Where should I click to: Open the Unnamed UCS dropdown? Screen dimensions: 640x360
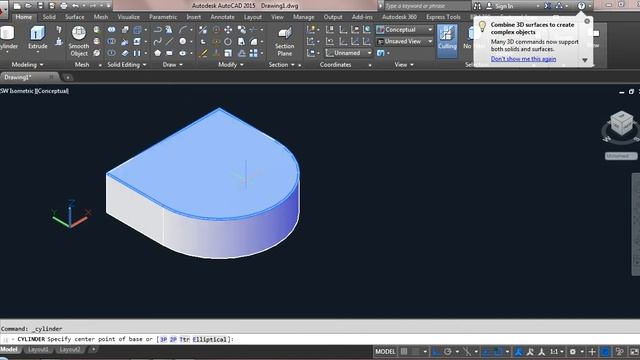click(349, 53)
